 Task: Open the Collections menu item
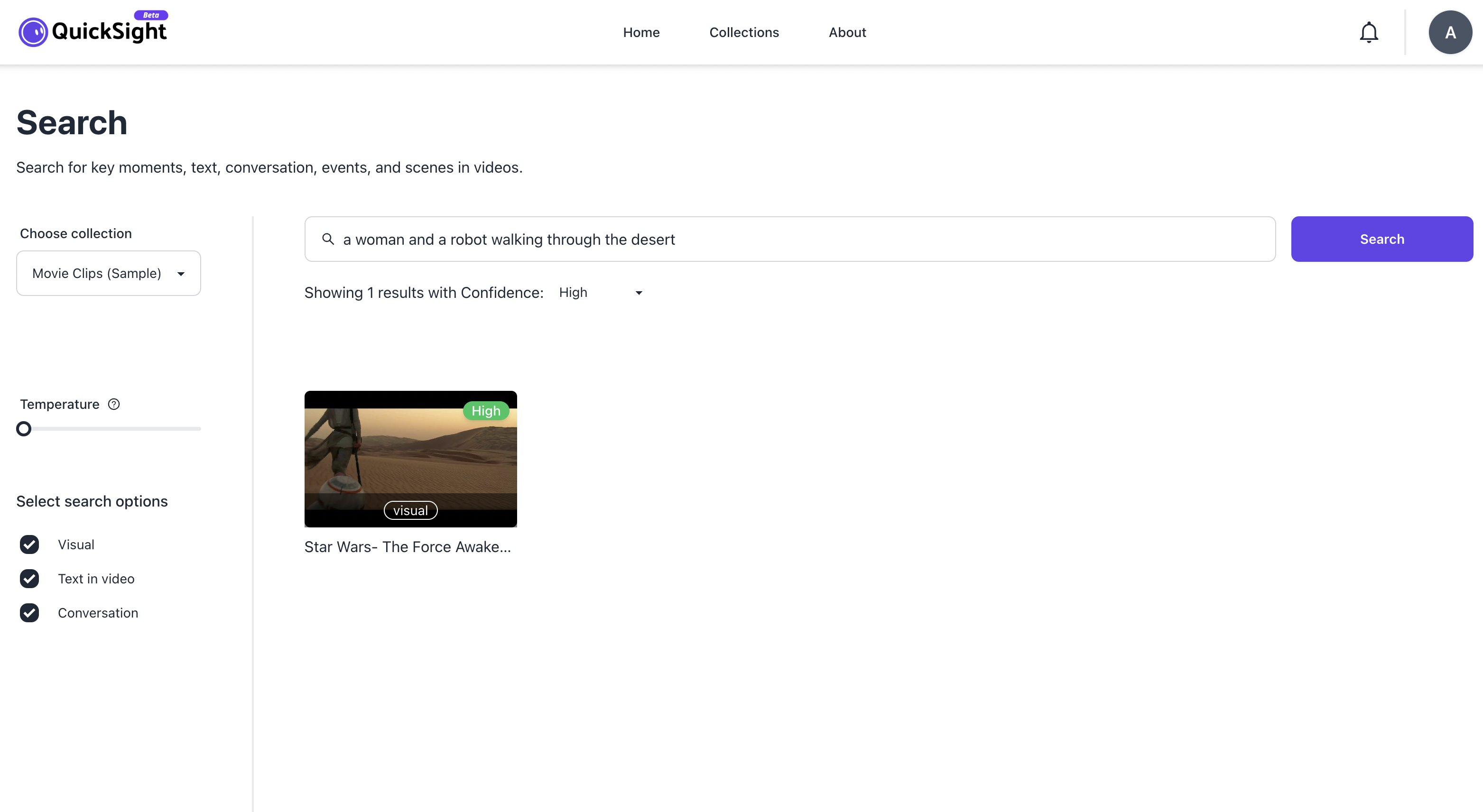click(x=744, y=32)
